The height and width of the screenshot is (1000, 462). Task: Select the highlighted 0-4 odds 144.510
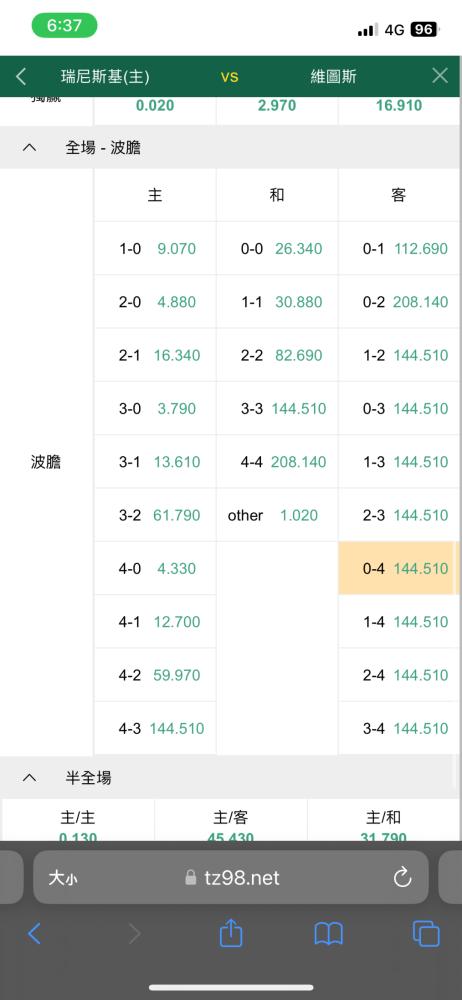(x=399, y=568)
